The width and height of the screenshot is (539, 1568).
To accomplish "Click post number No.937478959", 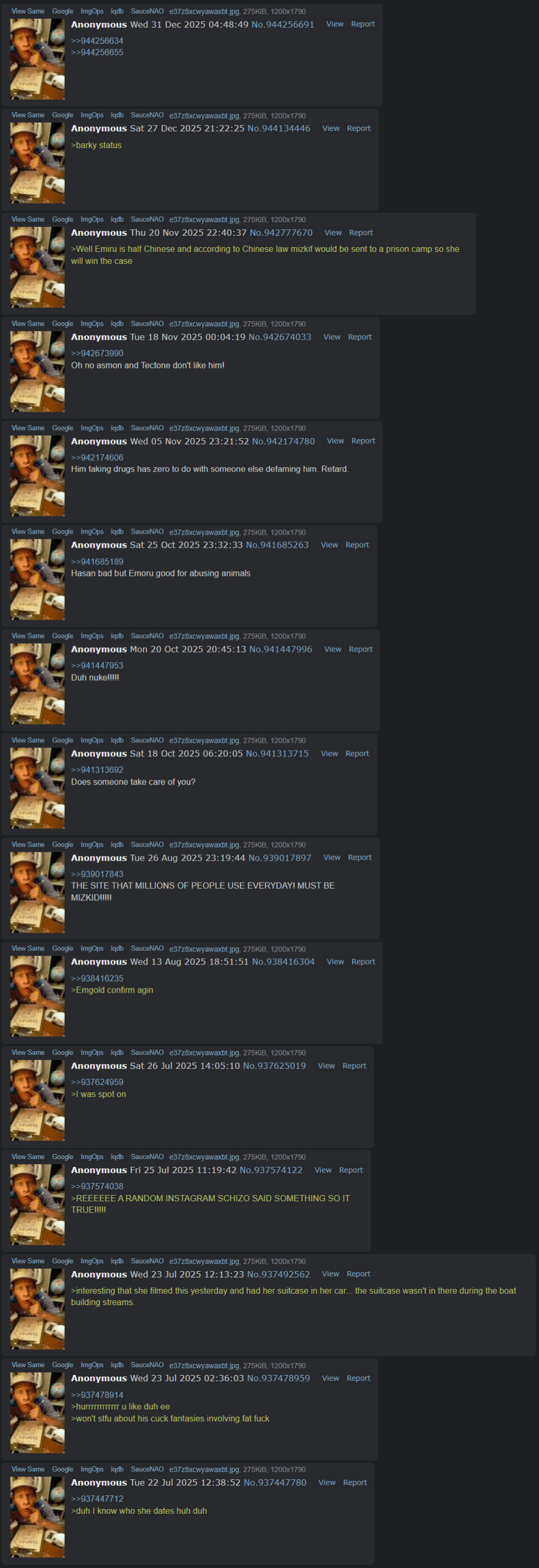I will click(278, 1378).
